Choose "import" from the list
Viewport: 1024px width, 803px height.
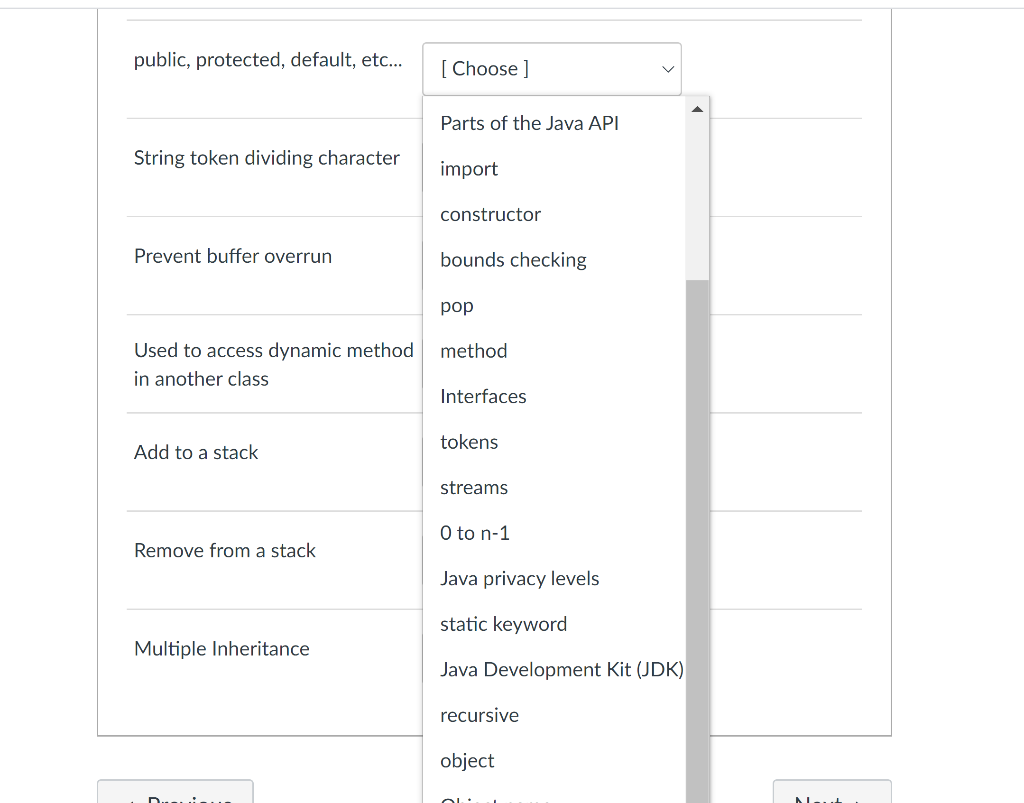(x=468, y=168)
